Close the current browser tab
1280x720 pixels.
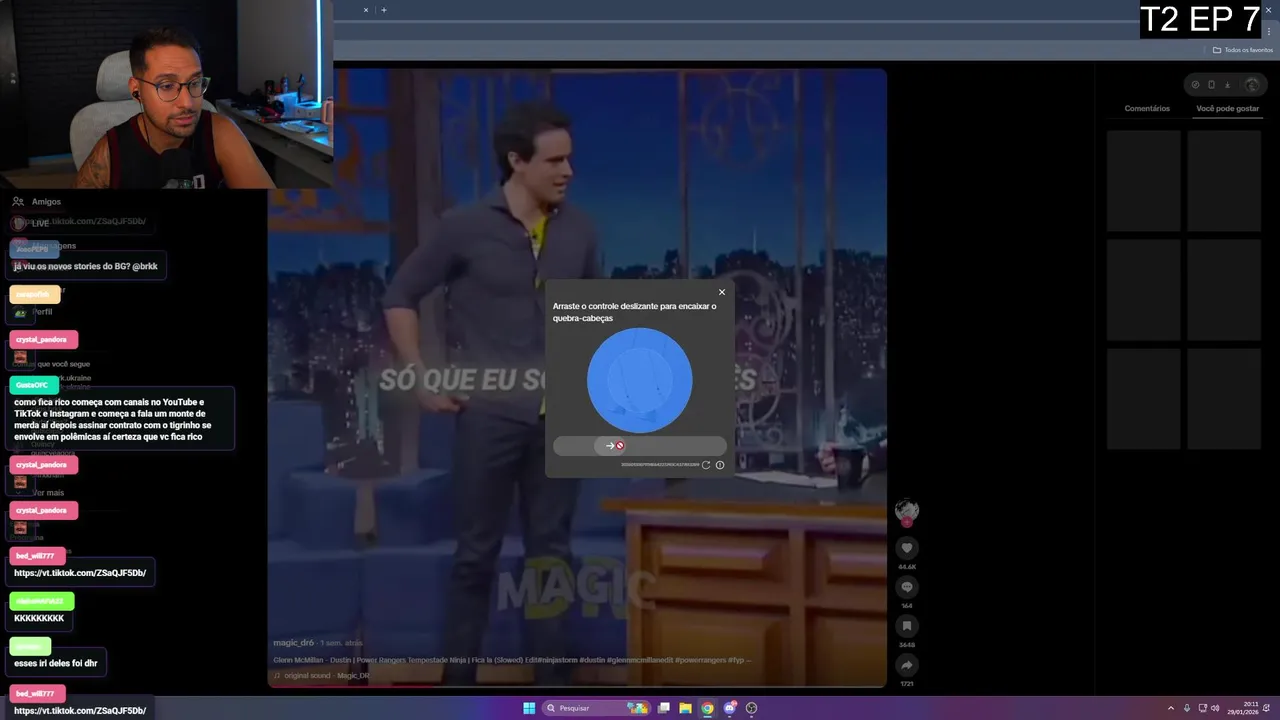[x=366, y=10]
